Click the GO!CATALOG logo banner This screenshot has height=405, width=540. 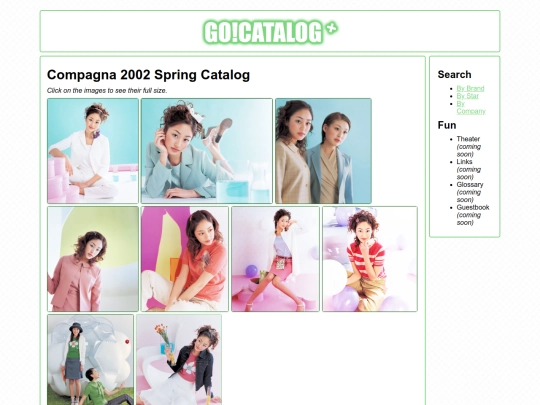(x=270, y=32)
